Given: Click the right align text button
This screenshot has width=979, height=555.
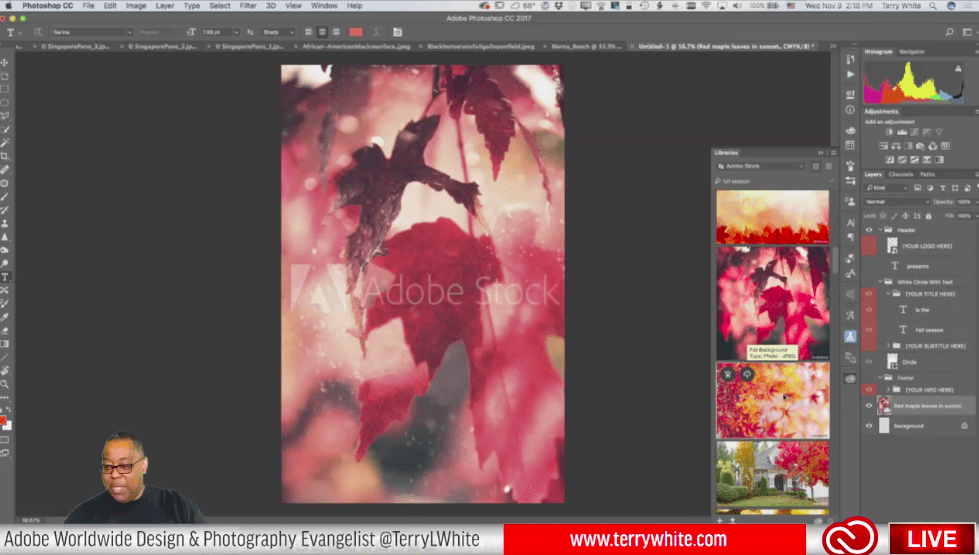Looking at the screenshot, I should (336, 32).
